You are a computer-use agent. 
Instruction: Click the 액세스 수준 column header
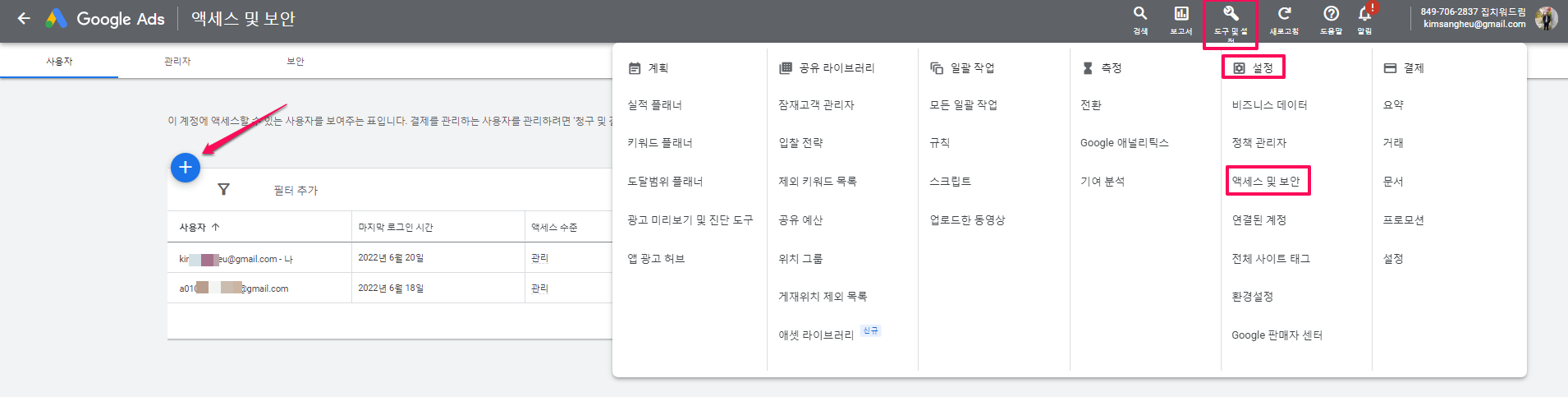pos(554,228)
